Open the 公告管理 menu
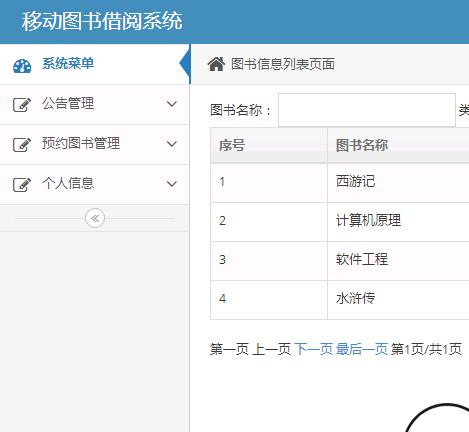This screenshot has width=469, height=432. (95, 104)
